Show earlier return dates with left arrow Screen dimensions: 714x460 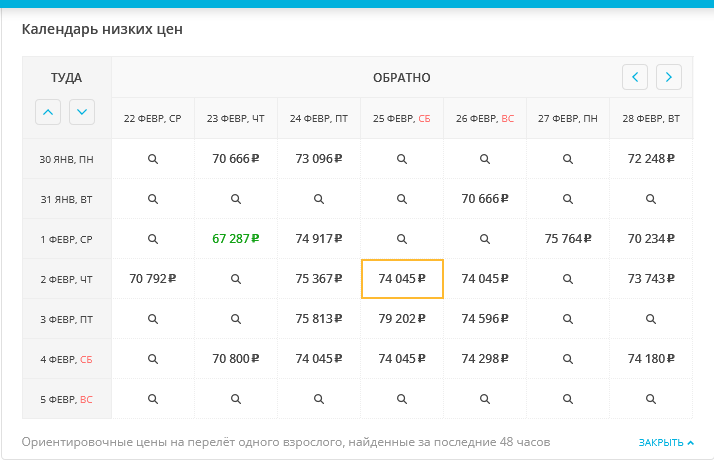(635, 77)
